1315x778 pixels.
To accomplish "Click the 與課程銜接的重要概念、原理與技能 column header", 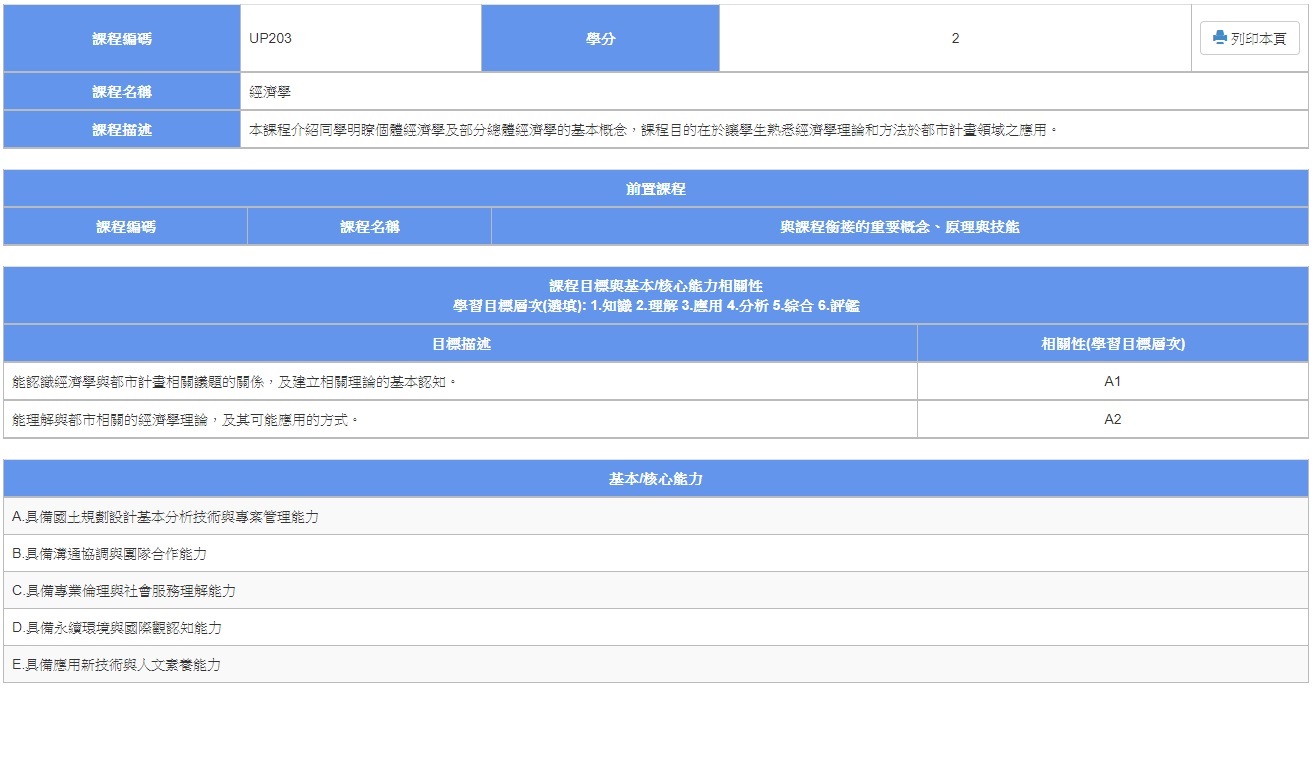I will (899, 227).
